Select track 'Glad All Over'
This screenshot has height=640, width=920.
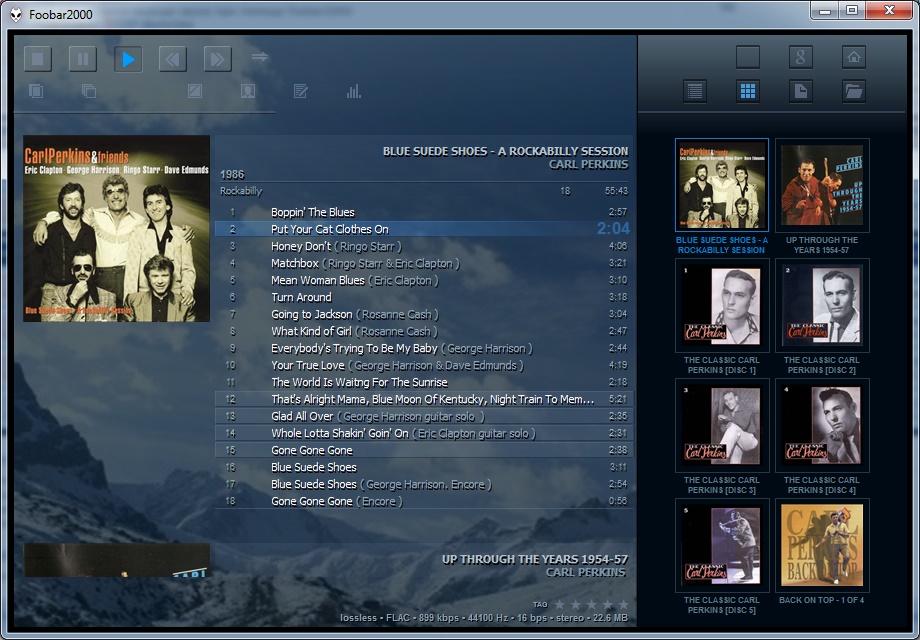click(x=424, y=416)
